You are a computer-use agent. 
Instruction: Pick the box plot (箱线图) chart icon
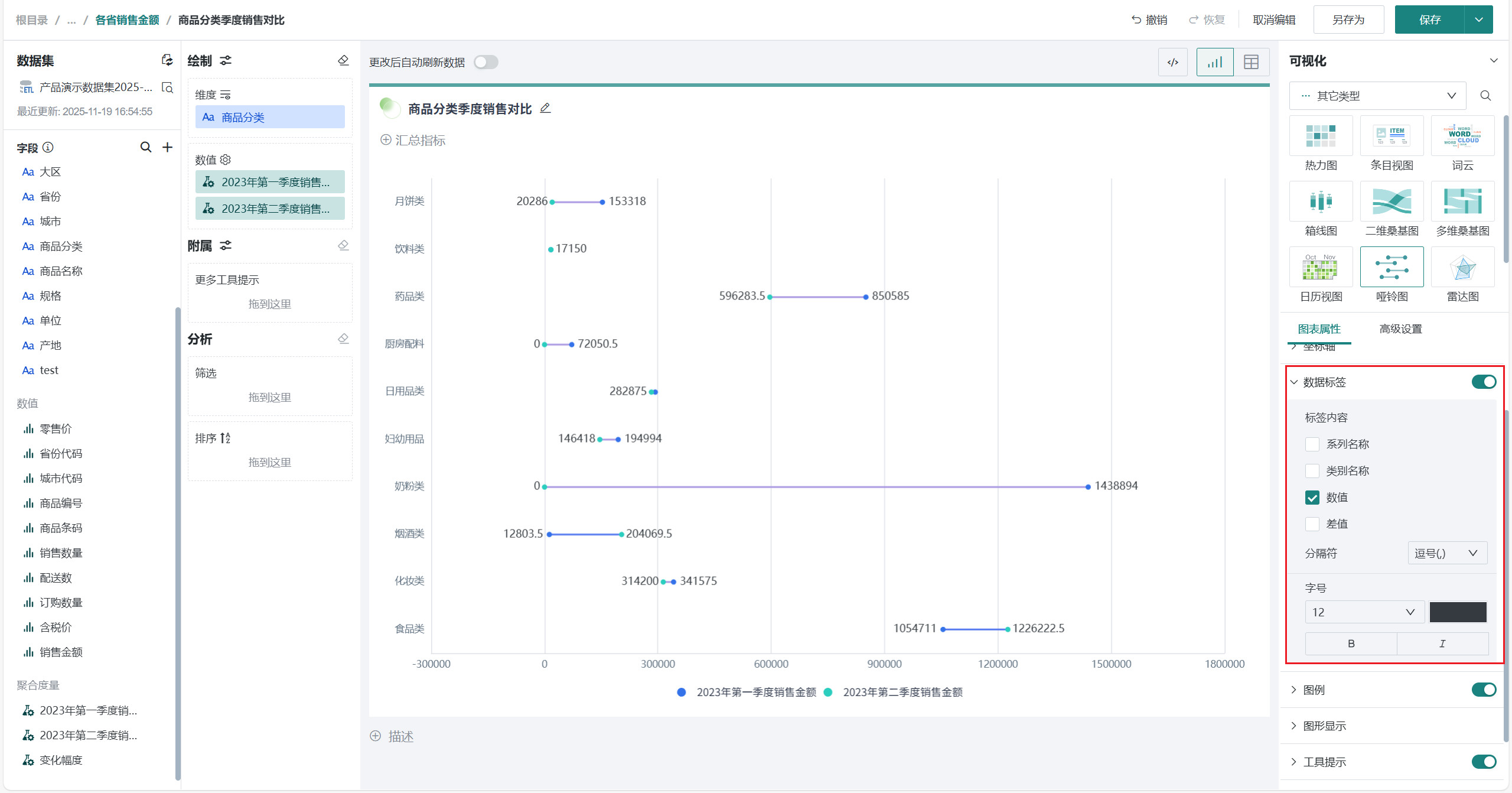[1321, 202]
